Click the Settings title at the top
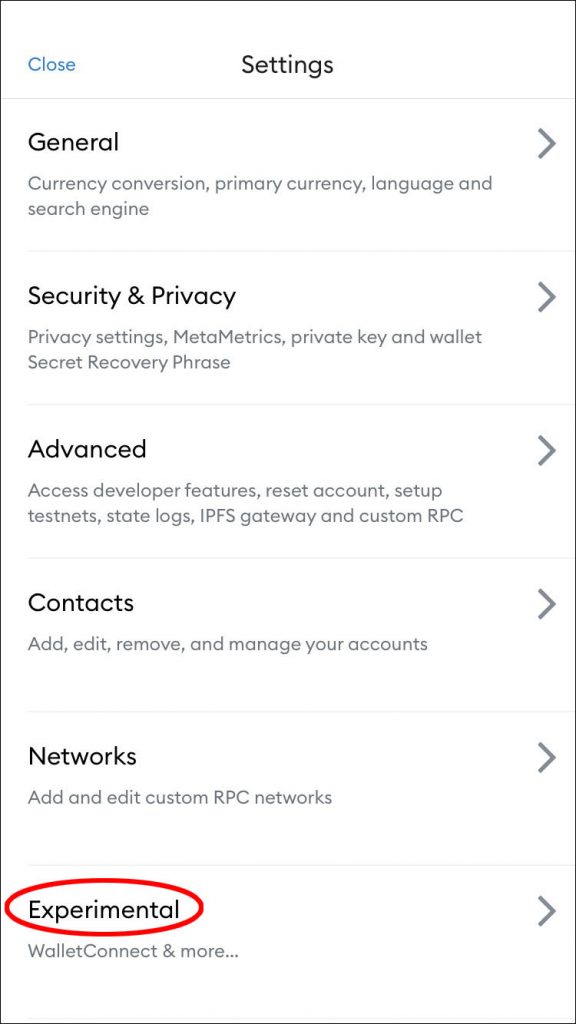576x1024 pixels. pyautogui.click(x=287, y=65)
